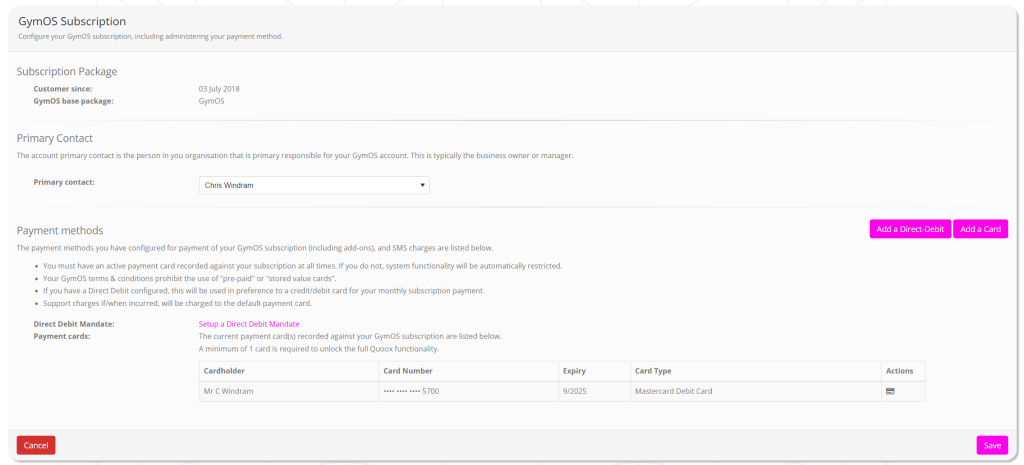Click the Expiry column header
Image resolution: width=1024 pixels, height=465 pixels.
pos(574,371)
